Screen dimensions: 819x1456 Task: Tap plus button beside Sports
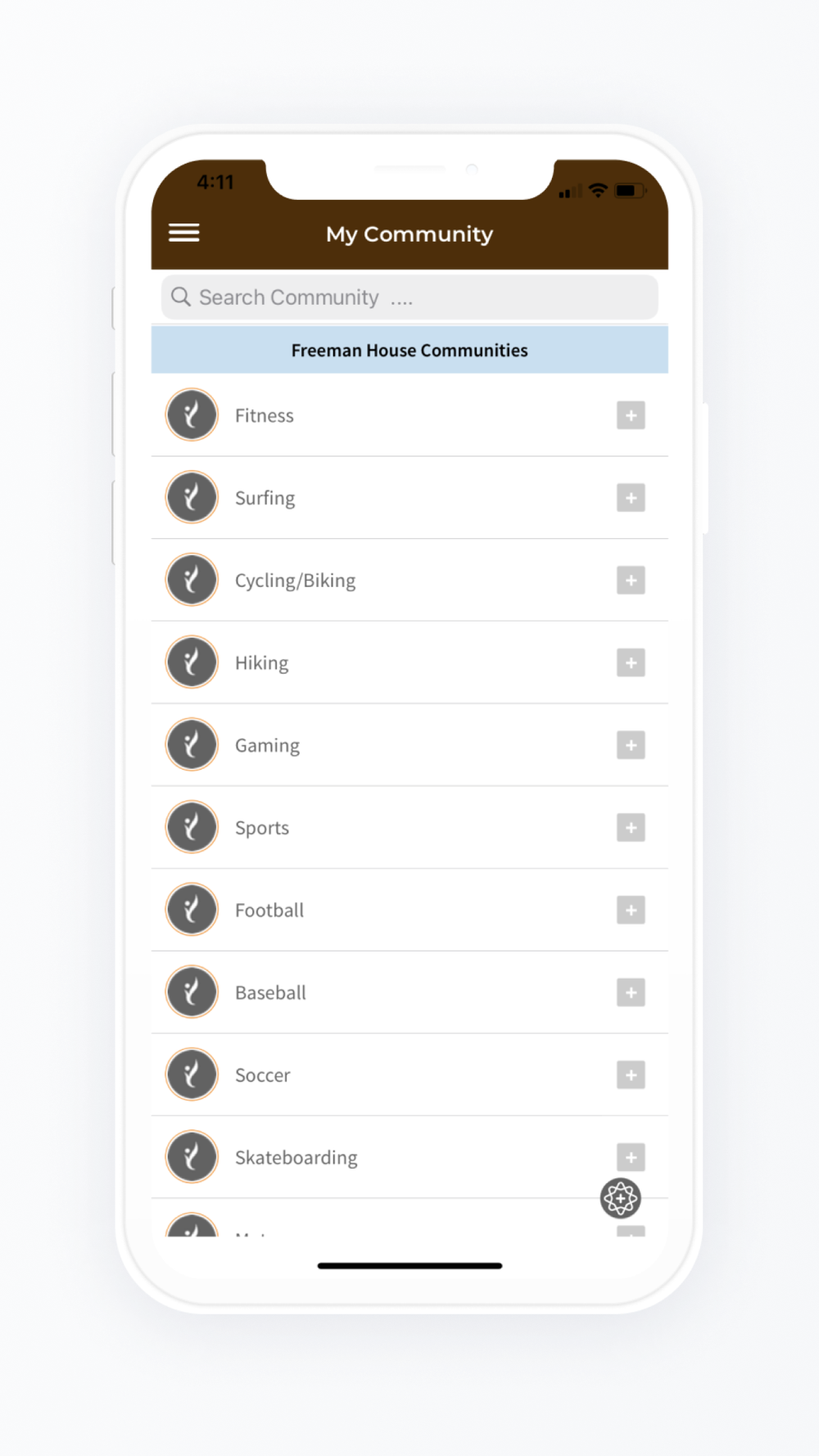click(631, 828)
